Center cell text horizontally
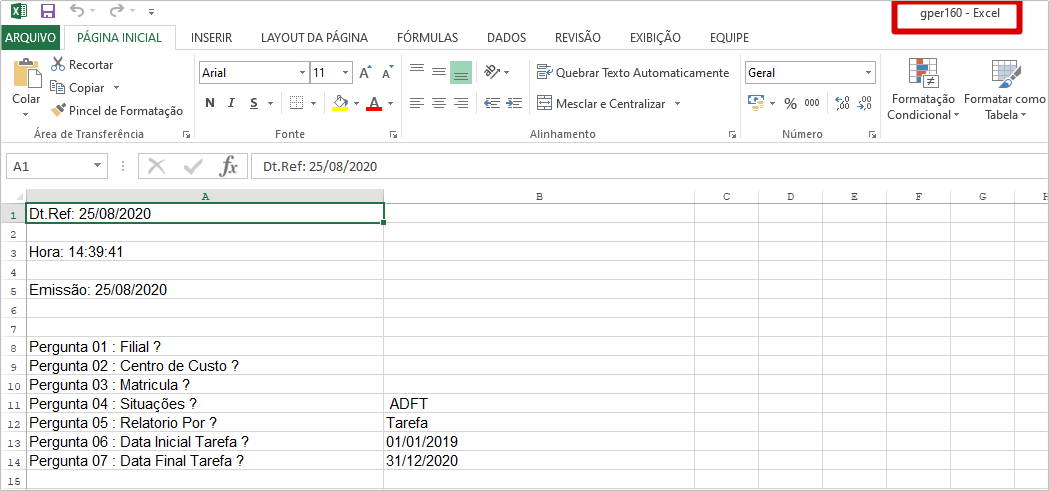This screenshot has width=1049, height=491. (x=439, y=103)
